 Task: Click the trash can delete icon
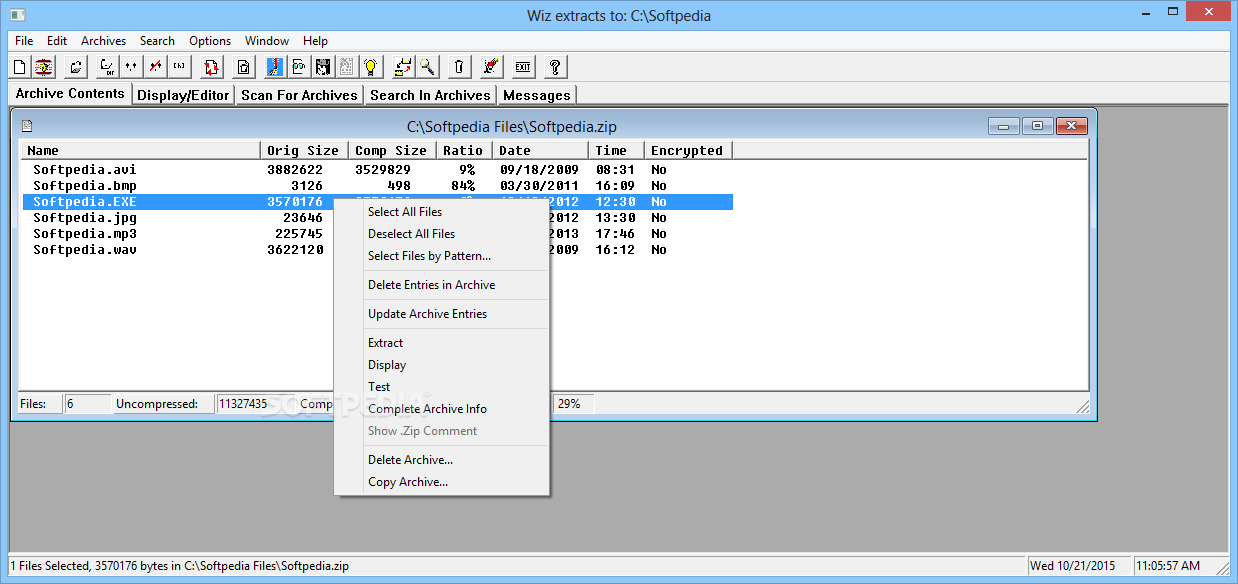(x=458, y=67)
